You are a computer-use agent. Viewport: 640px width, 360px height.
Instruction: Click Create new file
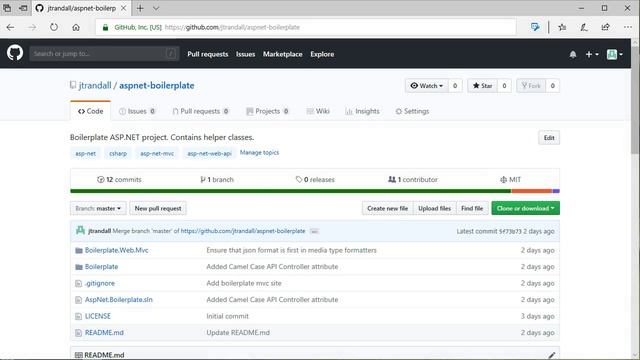pos(387,208)
